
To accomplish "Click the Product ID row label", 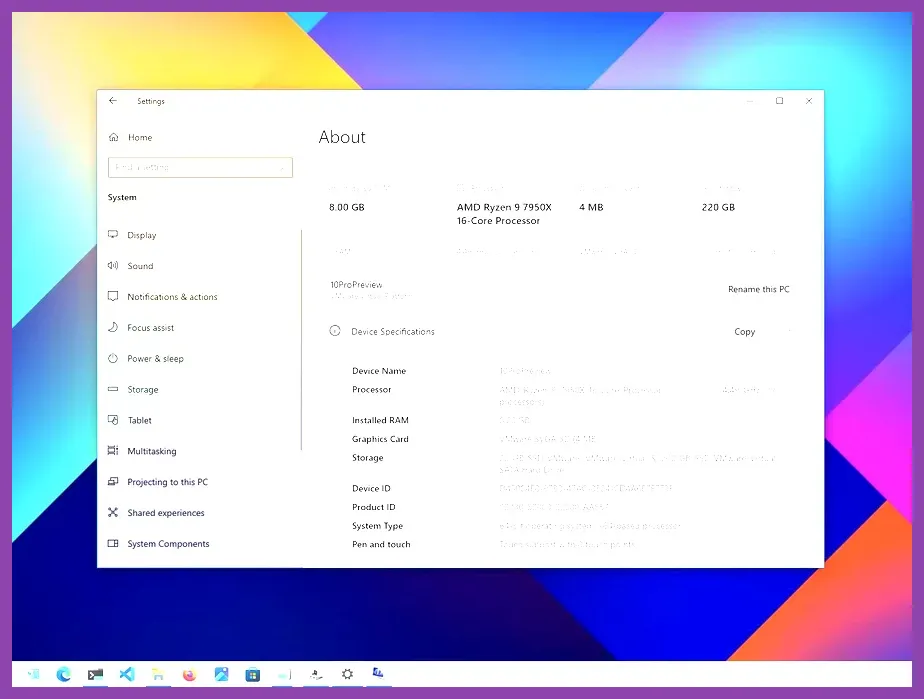I will tap(374, 507).
